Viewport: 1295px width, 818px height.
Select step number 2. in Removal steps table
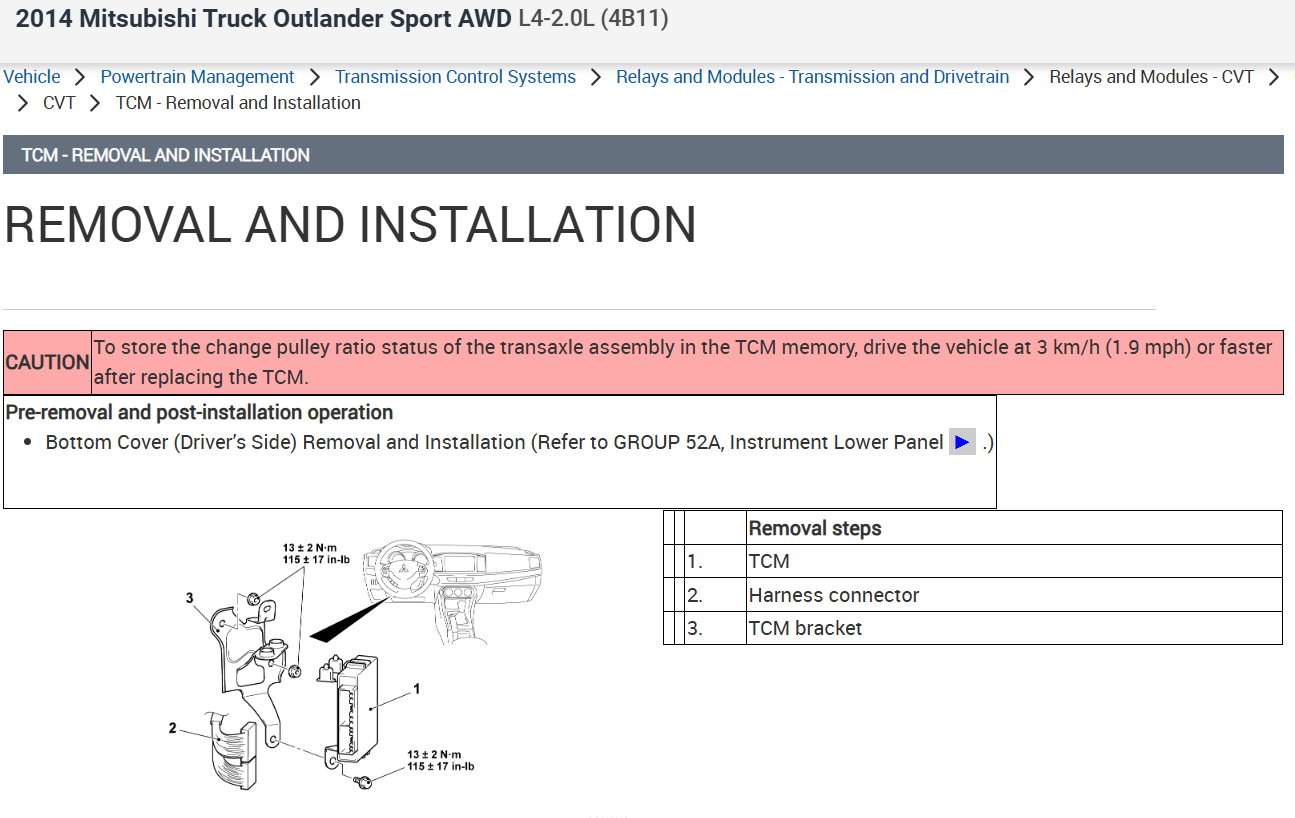[715, 595]
